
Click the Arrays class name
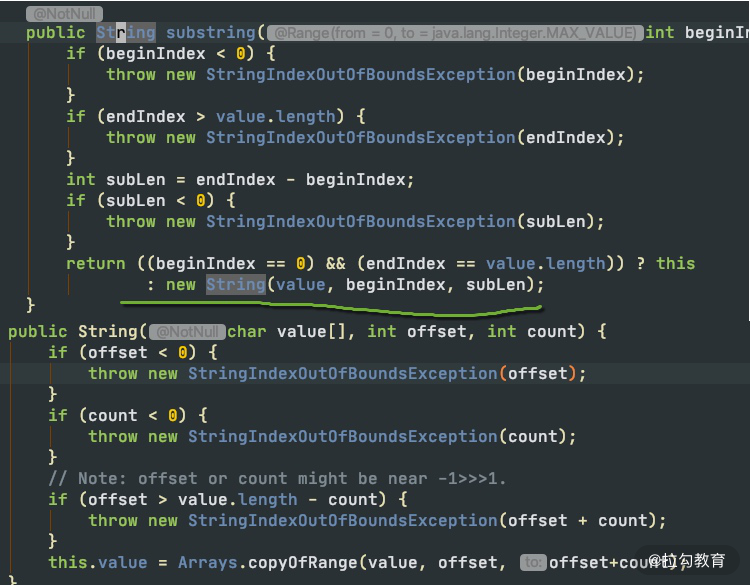pyautogui.click(x=208, y=563)
